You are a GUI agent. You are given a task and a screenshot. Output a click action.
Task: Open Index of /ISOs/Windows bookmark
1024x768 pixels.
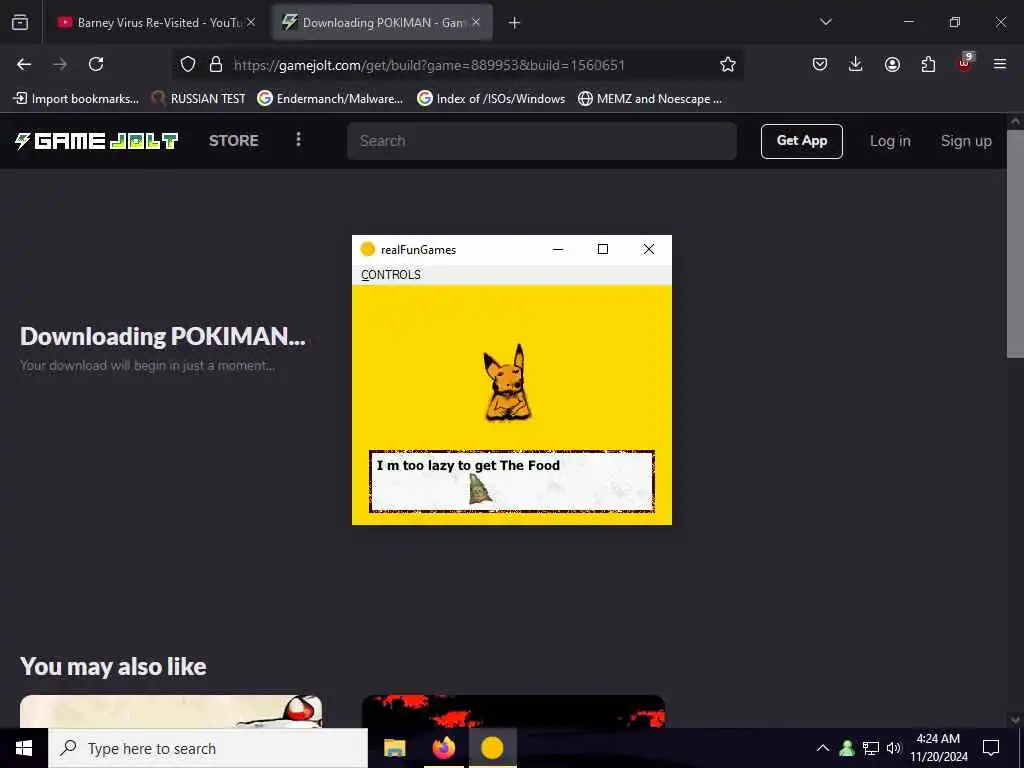click(491, 99)
